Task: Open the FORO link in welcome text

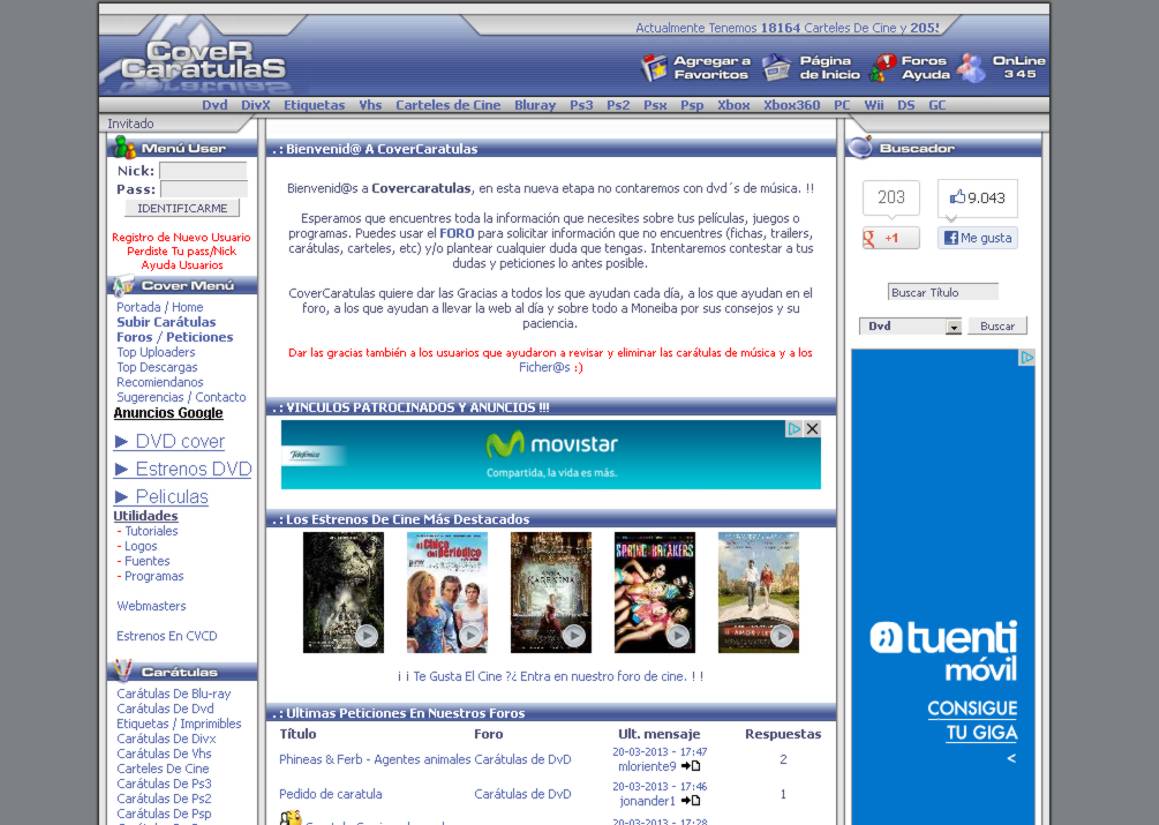Action: click(x=457, y=233)
